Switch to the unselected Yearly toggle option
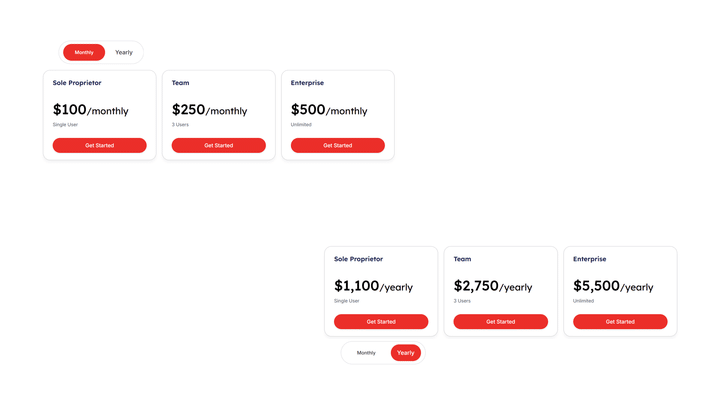This screenshot has height=405, width=720. click(124, 52)
